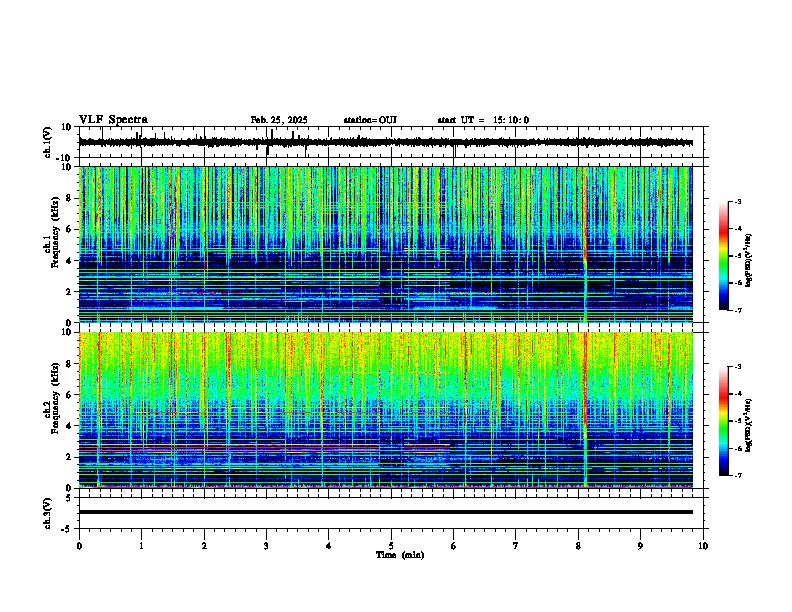
Task: Click the "2" tick on ch.2 frequency axis
Action: [x=70, y=457]
